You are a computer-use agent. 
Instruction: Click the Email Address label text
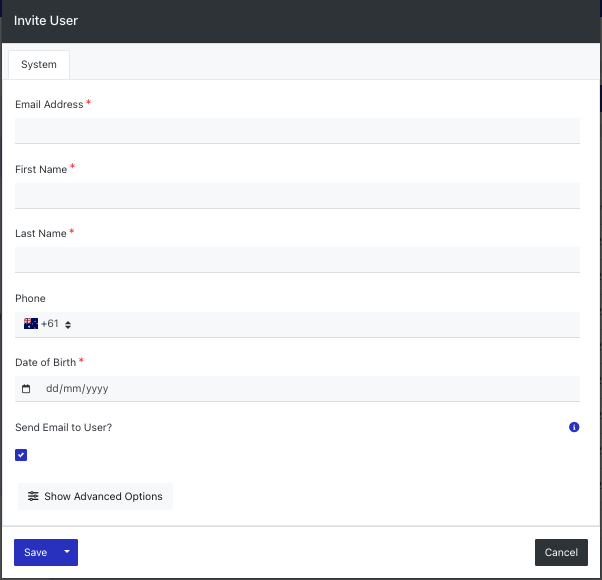click(x=49, y=104)
